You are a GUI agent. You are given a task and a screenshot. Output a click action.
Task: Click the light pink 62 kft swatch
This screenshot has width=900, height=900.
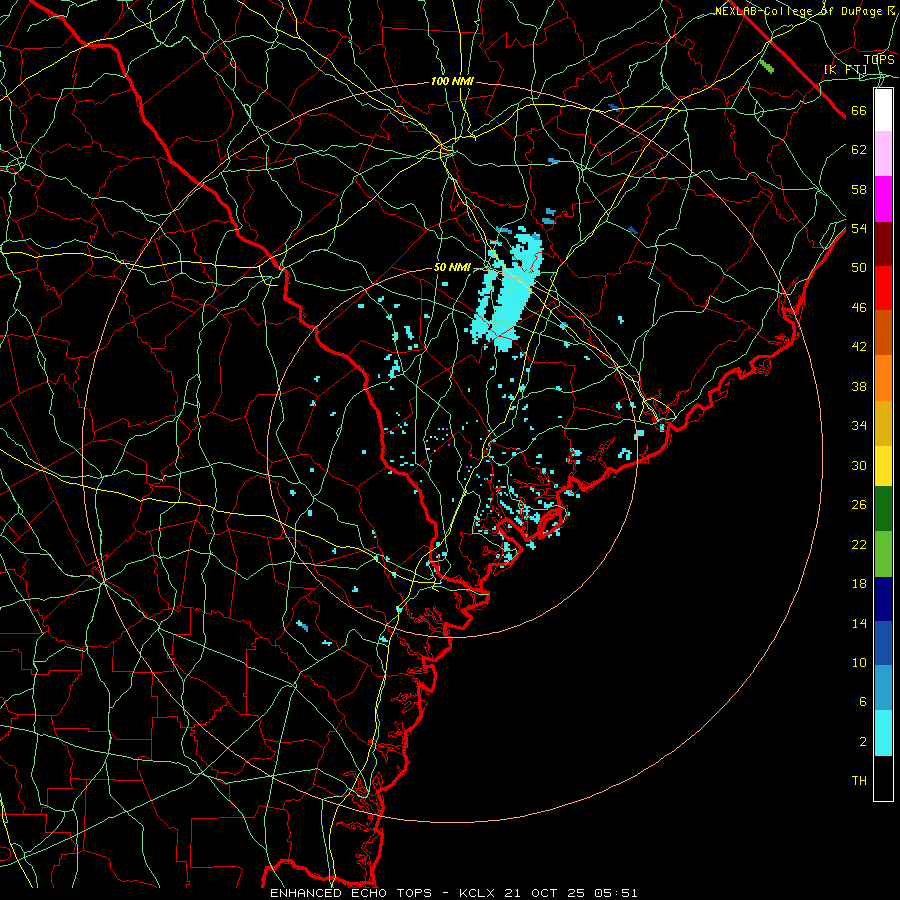(883, 154)
